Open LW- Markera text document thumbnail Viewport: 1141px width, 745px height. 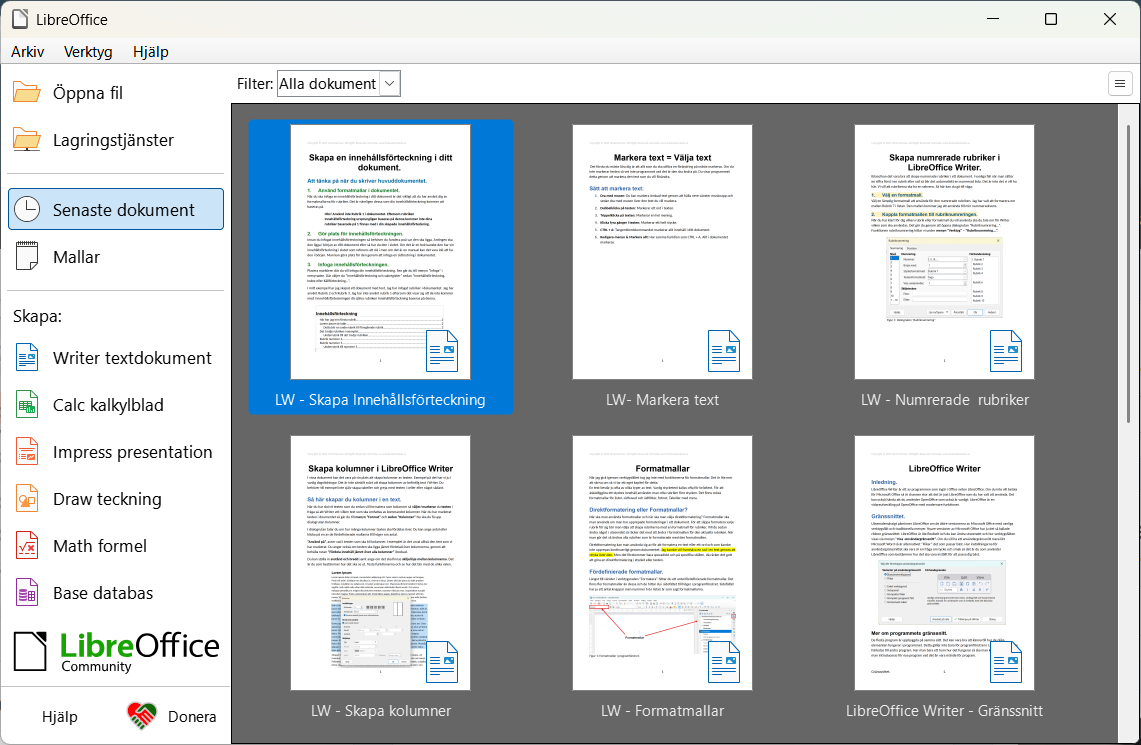662,252
